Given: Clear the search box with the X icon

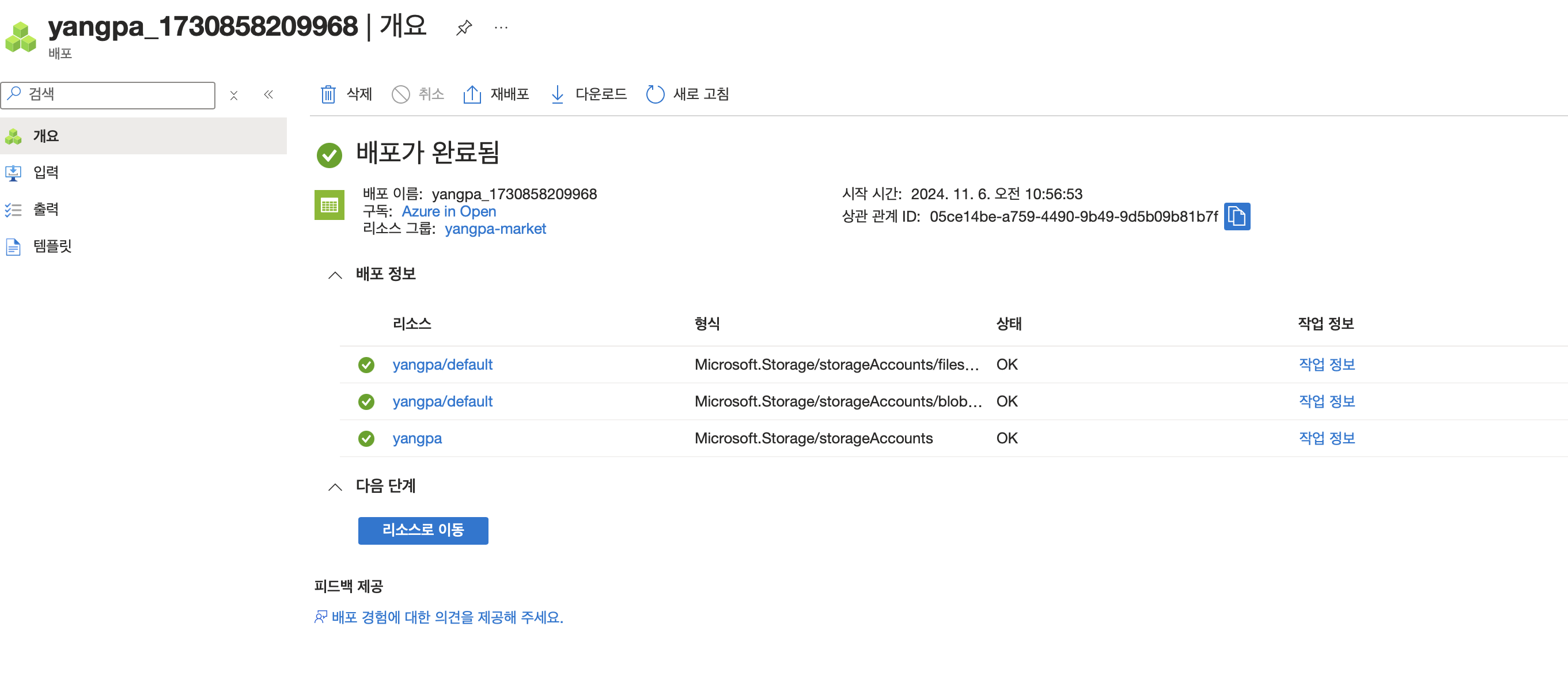Looking at the screenshot, I should pyautogui.click(x=234, y=96).
